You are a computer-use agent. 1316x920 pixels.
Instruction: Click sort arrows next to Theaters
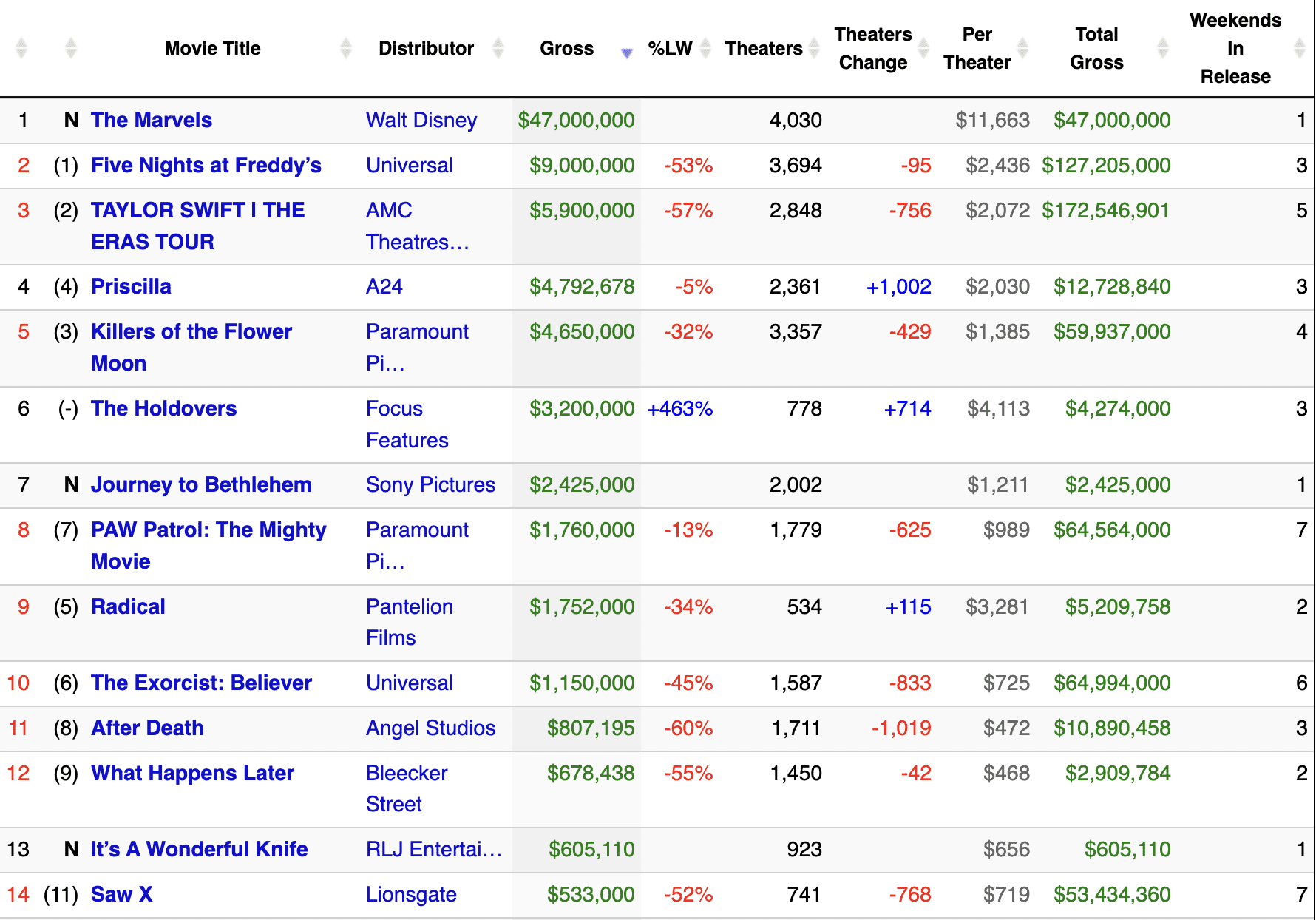(x=814, y=48)
